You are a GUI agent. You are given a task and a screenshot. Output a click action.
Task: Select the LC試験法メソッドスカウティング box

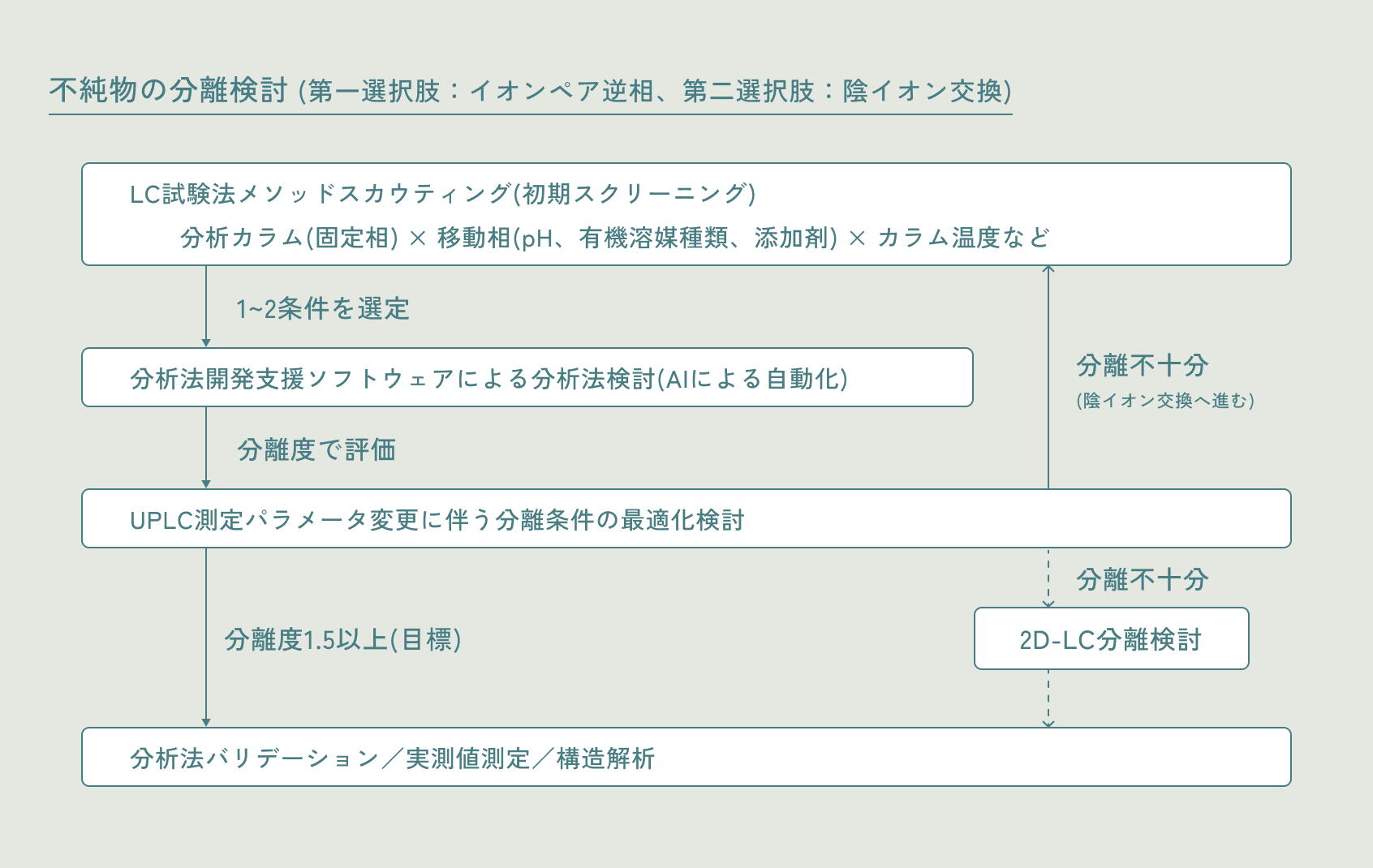686,214
